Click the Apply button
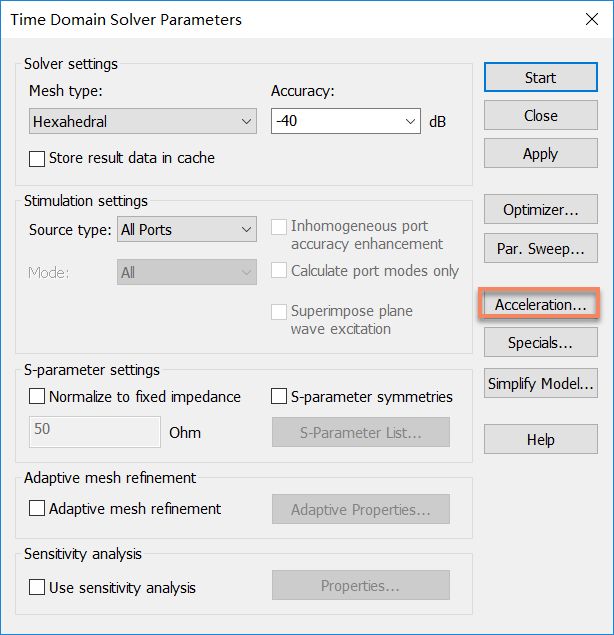The width and height of the screenshot is (614, 635). point(540,153)
